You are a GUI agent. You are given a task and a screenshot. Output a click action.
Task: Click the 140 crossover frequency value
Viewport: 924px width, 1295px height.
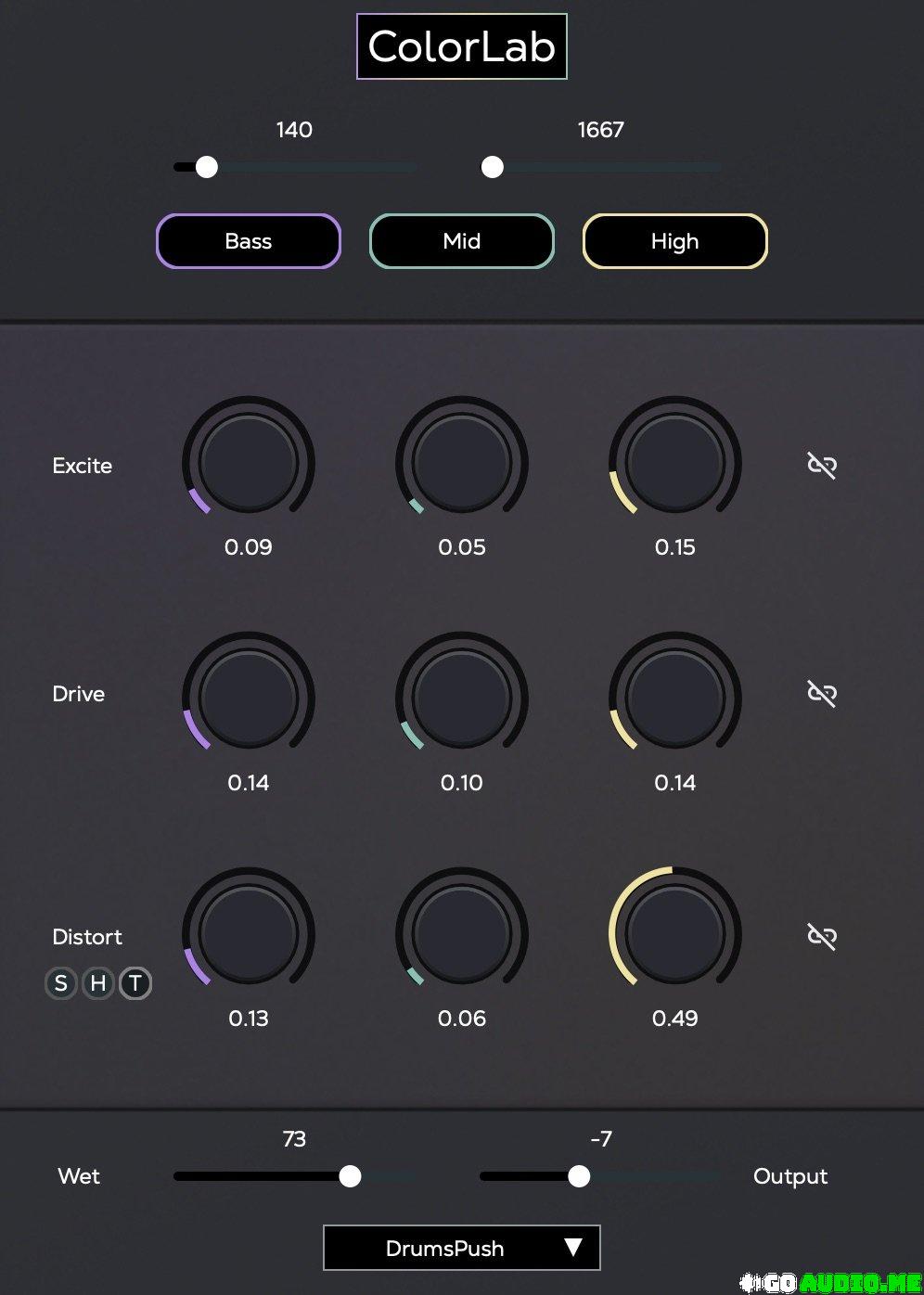[x=294, y=130]
